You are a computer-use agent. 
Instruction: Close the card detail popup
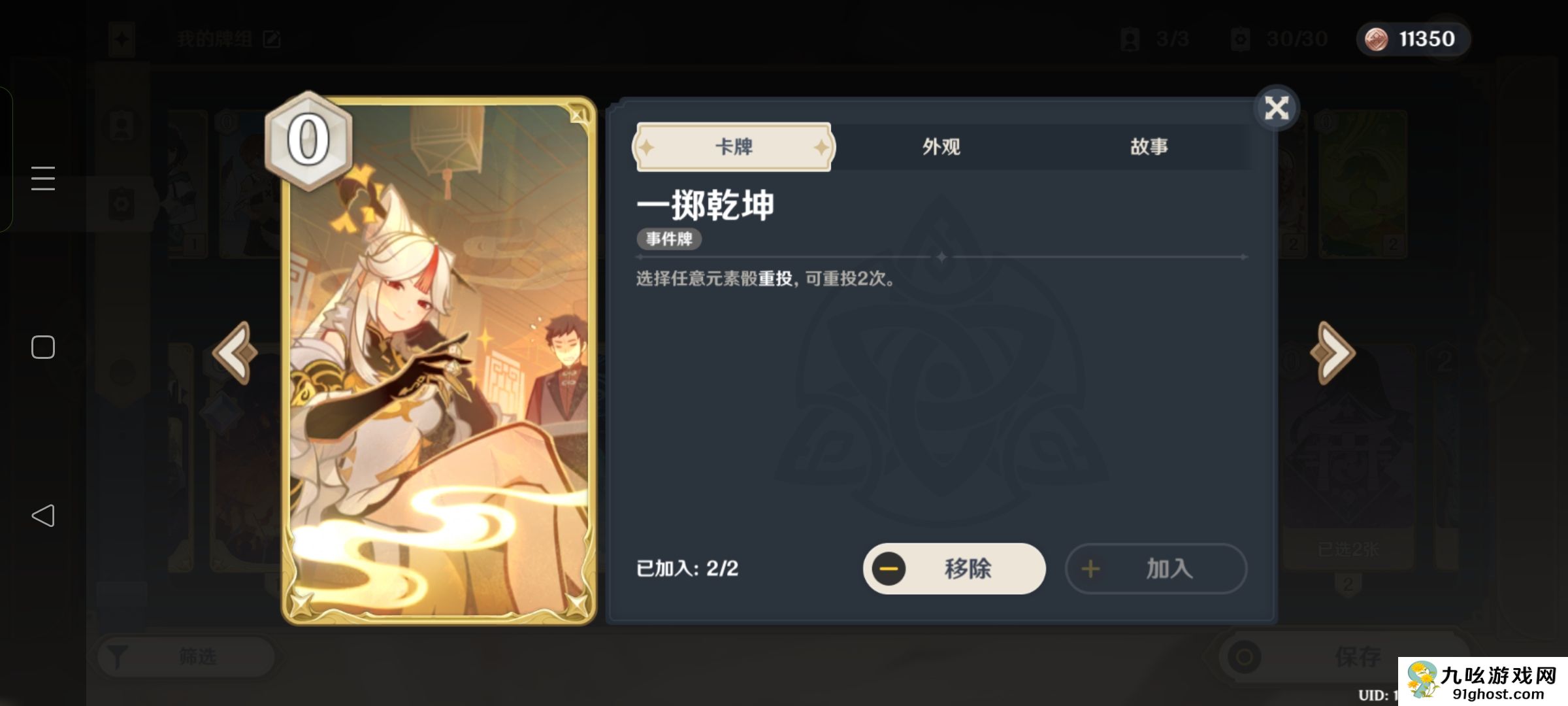pos(1276,108)
